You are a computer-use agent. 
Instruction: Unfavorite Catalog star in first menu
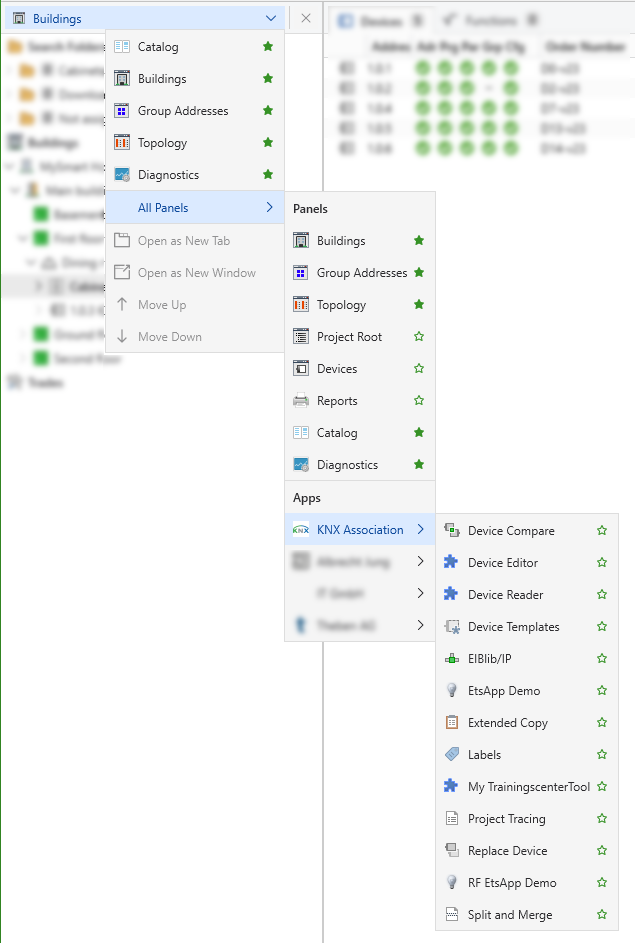click(268, 46)
